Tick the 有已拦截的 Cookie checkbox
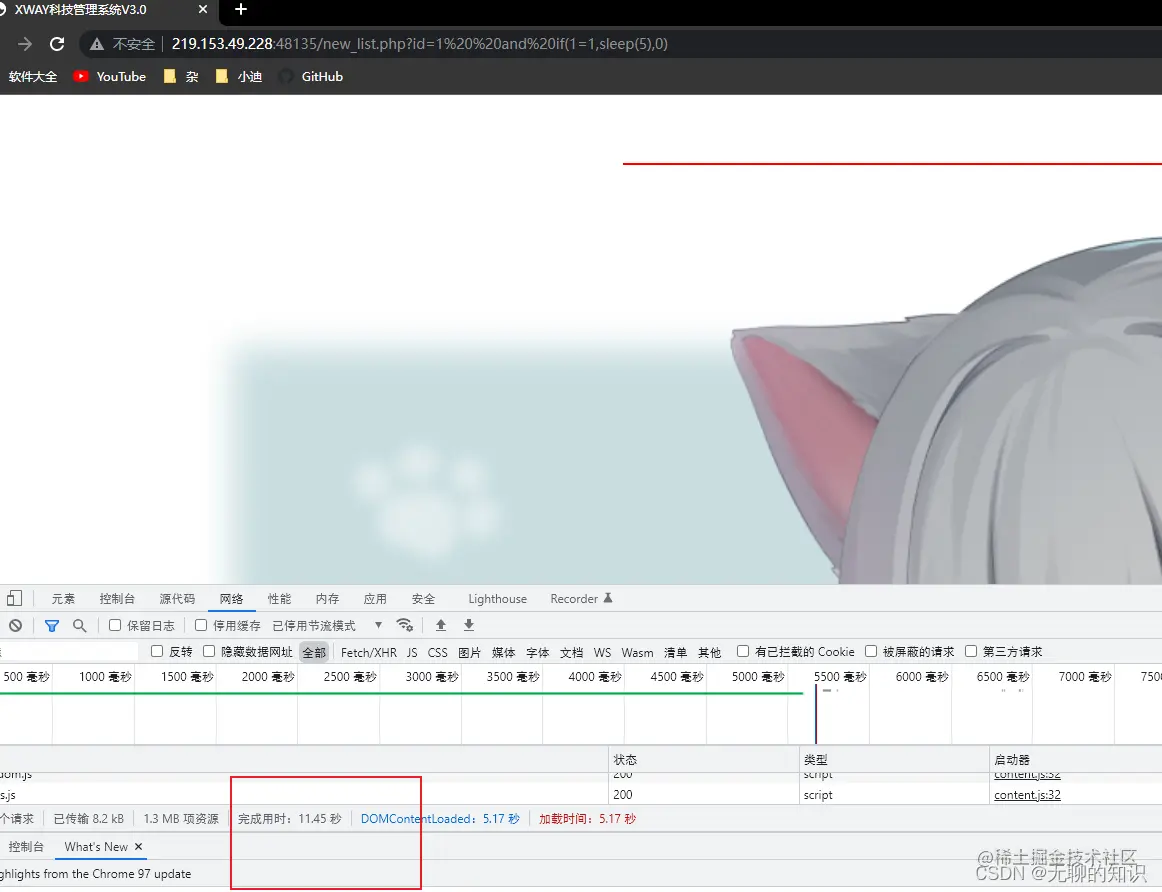 tap(743, 651)
